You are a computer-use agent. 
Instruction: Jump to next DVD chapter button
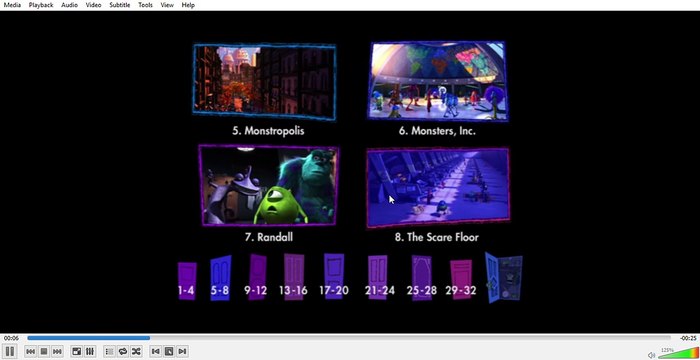click(x=182, y=352)
